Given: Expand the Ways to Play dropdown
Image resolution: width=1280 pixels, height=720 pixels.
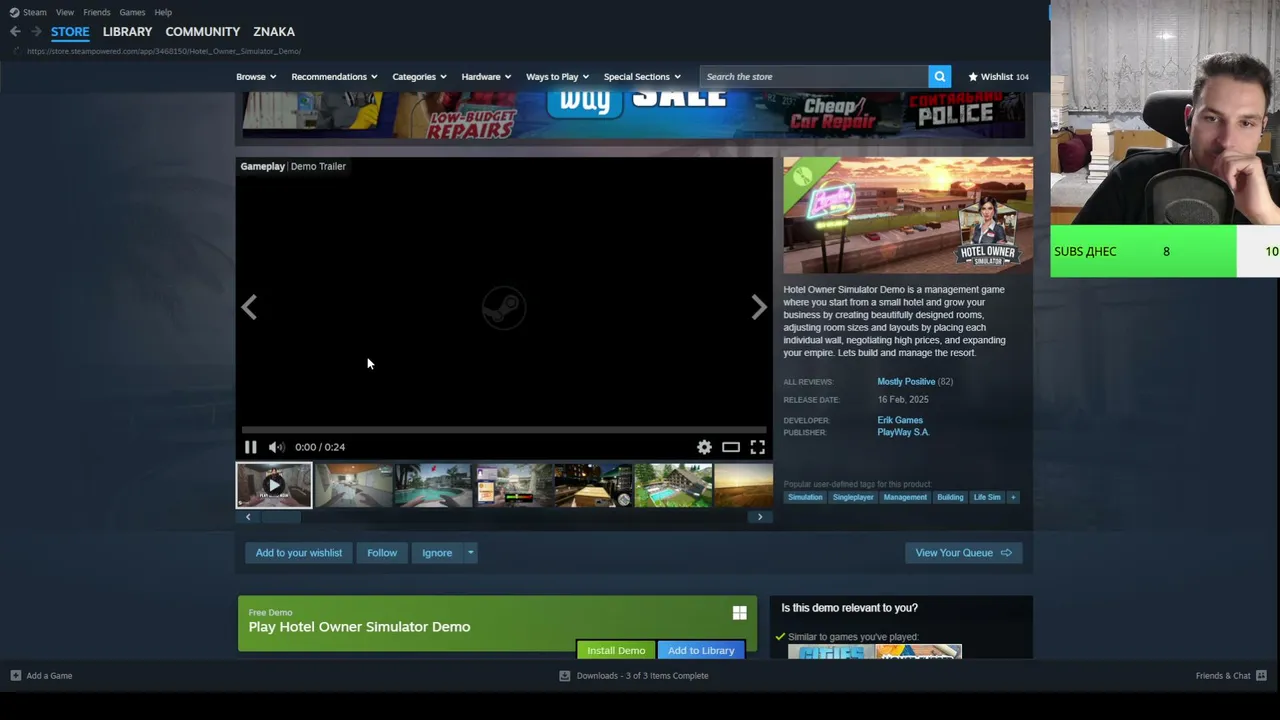Looking at the screenshot, I should pyautogui.click(x=557, y=77).
